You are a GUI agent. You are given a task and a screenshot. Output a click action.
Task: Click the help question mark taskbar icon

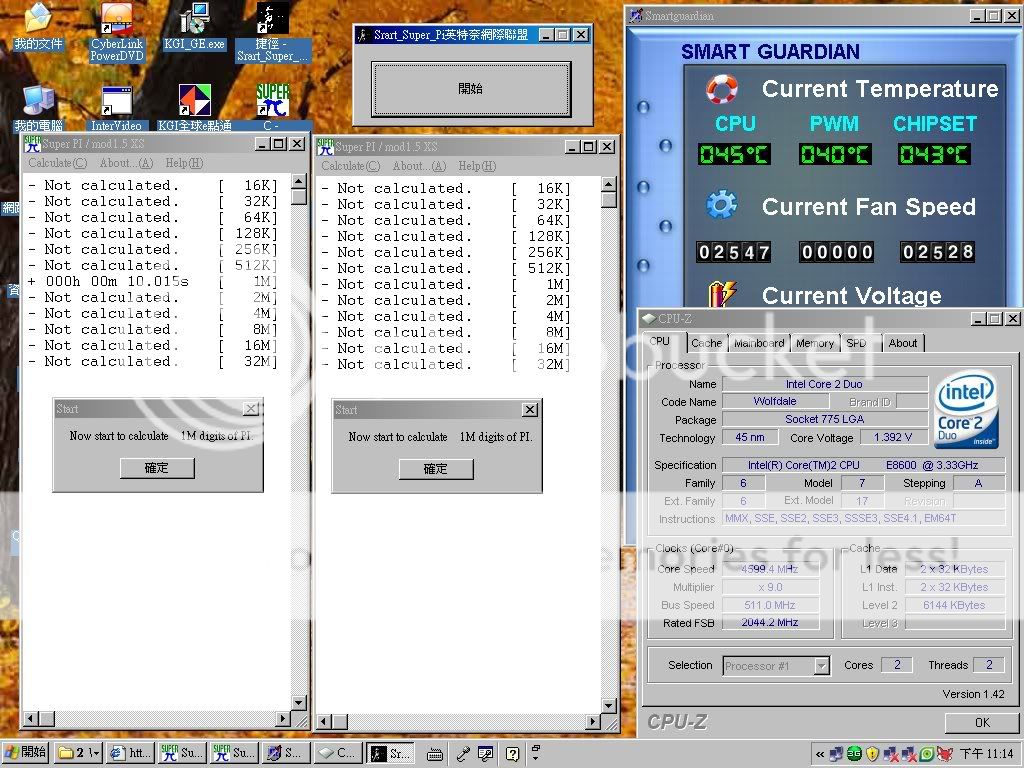512,753
